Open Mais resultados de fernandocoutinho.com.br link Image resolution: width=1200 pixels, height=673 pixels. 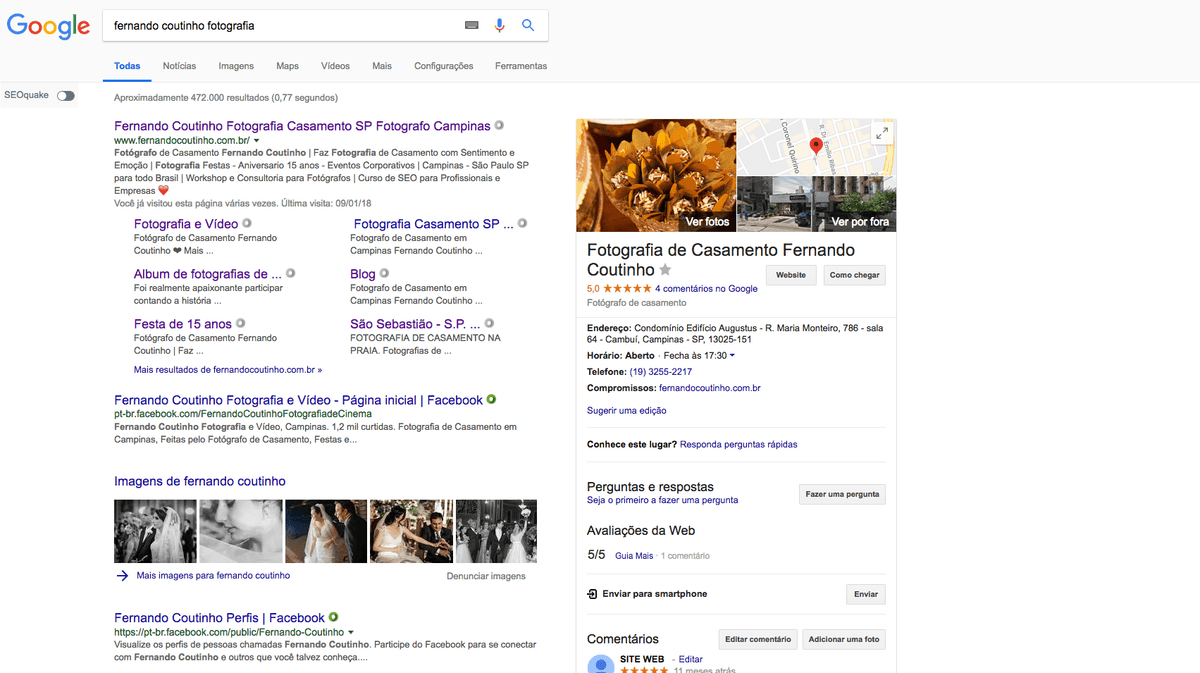(x=228, y=369)
